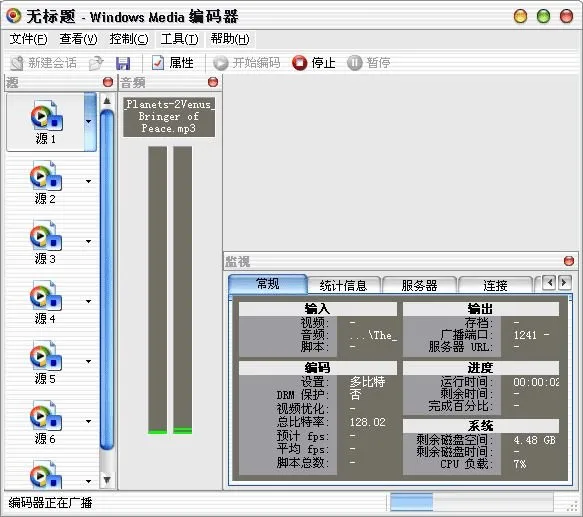Expand the dropdown arrow beside 源 2

coord(88,182)
